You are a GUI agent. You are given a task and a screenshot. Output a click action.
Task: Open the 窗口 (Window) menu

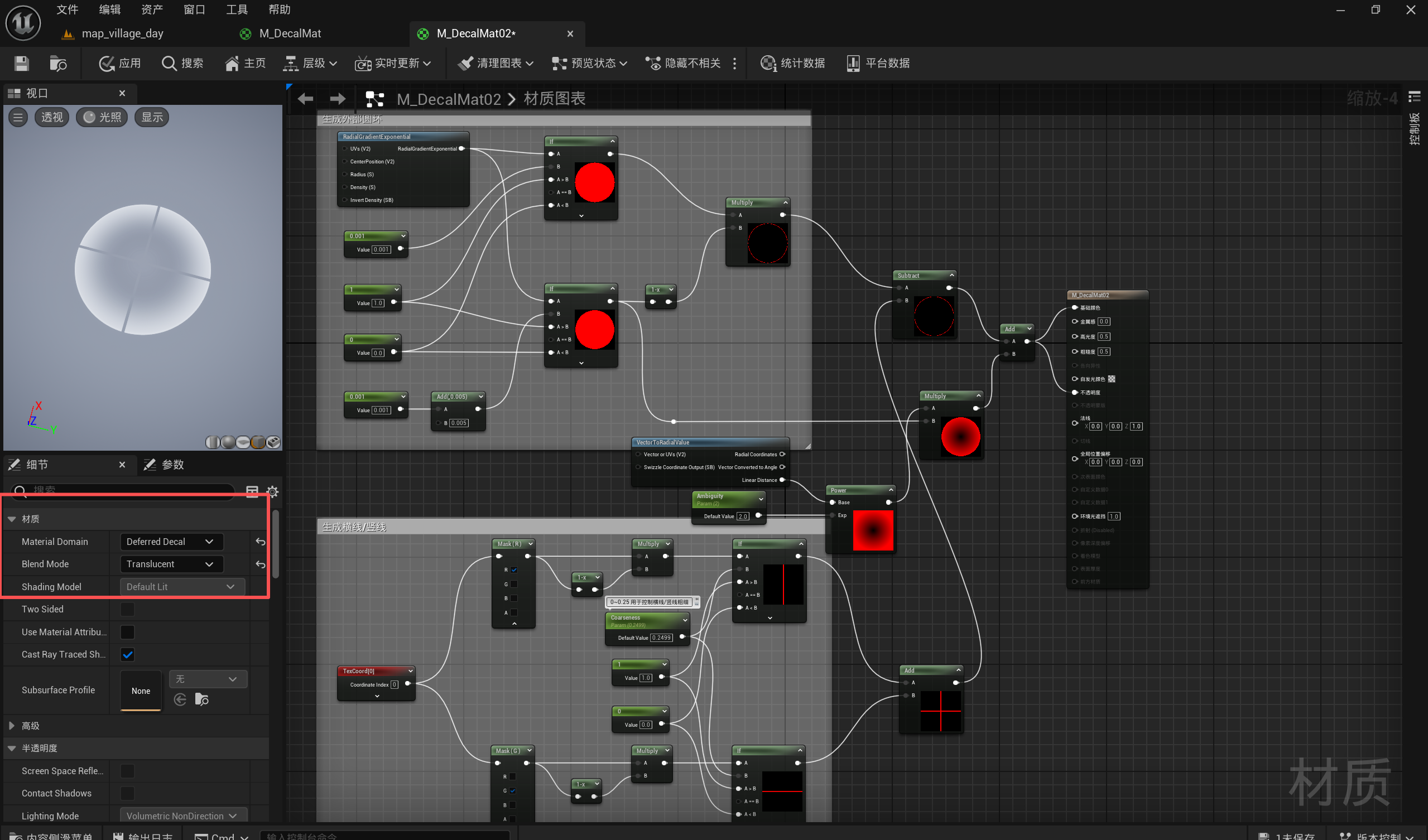click(x=194, y=9)
